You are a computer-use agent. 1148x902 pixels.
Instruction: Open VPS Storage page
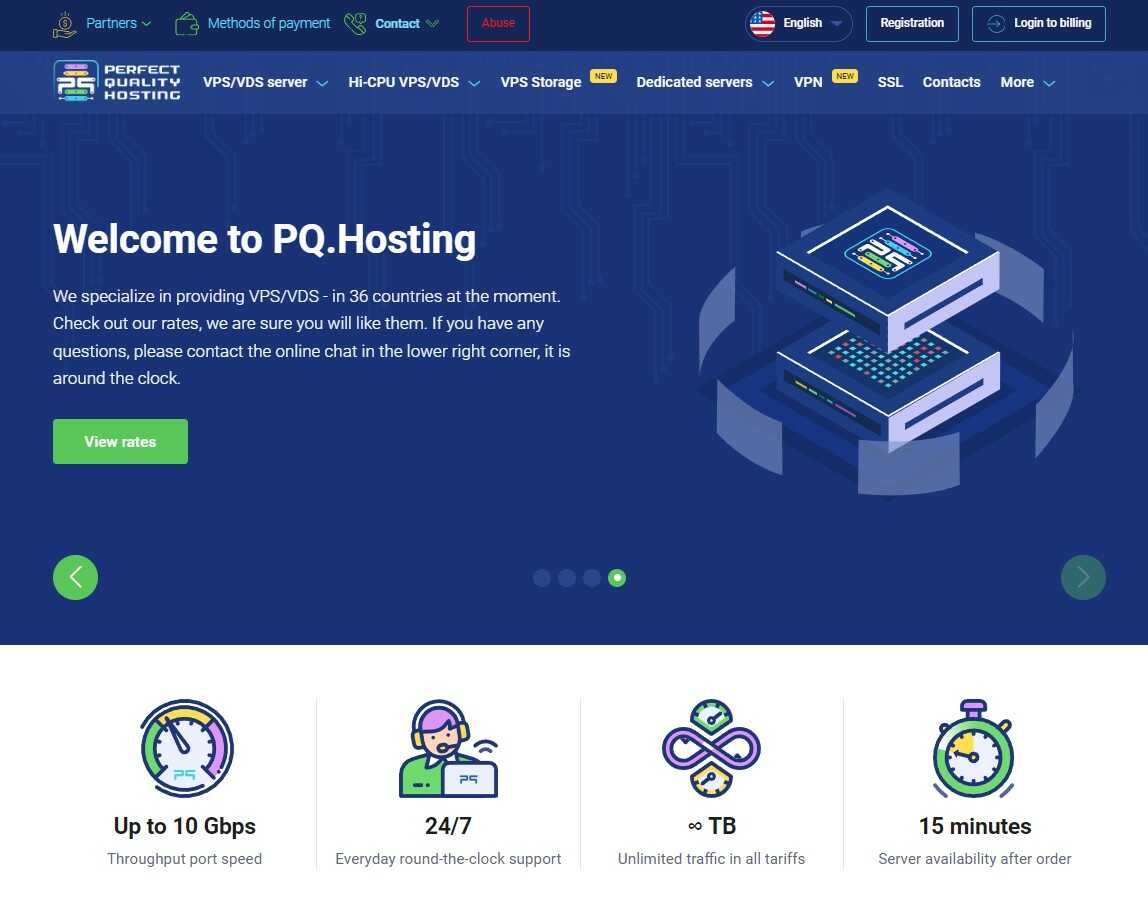(x=541, y=82)
